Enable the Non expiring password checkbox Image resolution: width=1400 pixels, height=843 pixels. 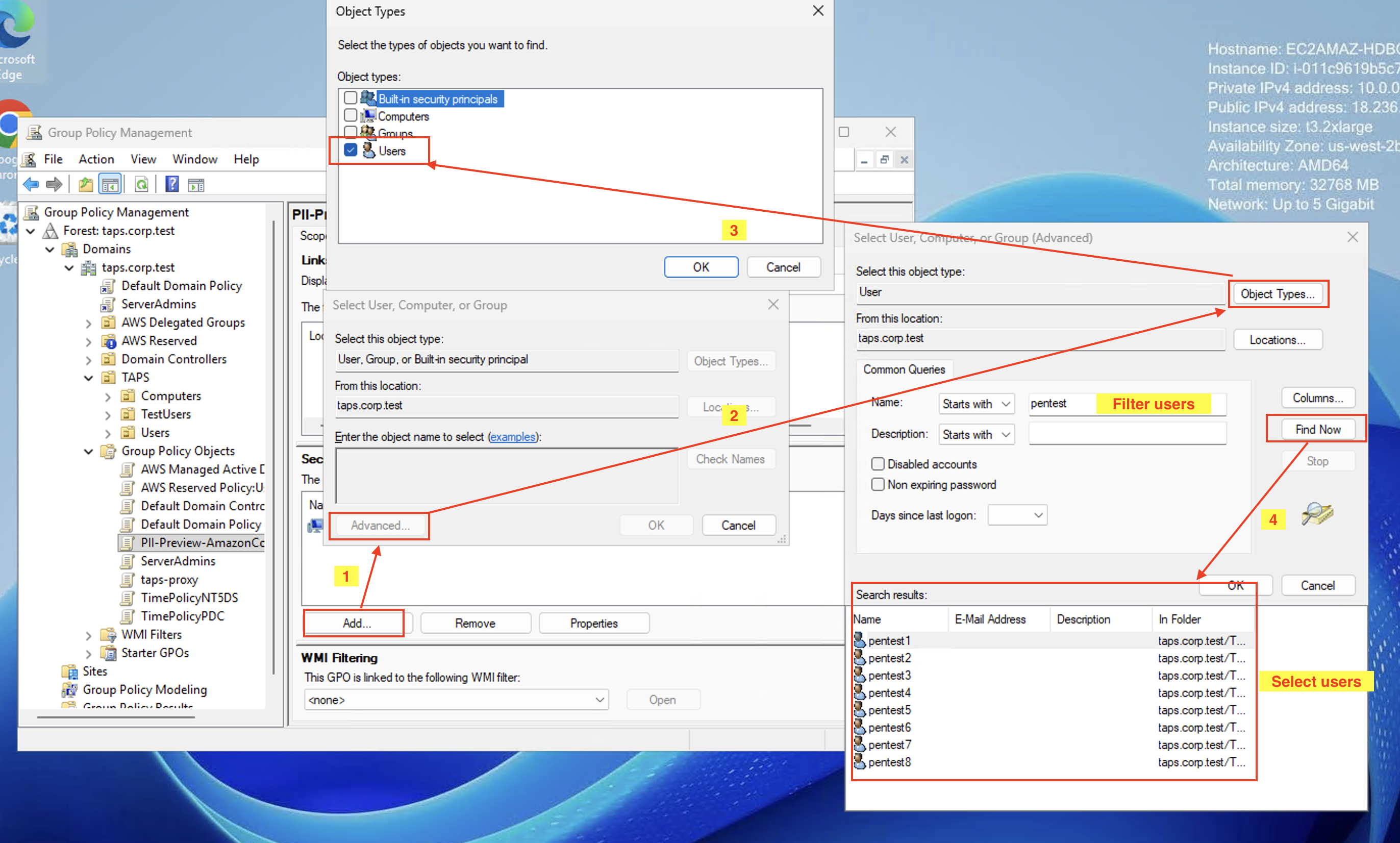point(878,485)
